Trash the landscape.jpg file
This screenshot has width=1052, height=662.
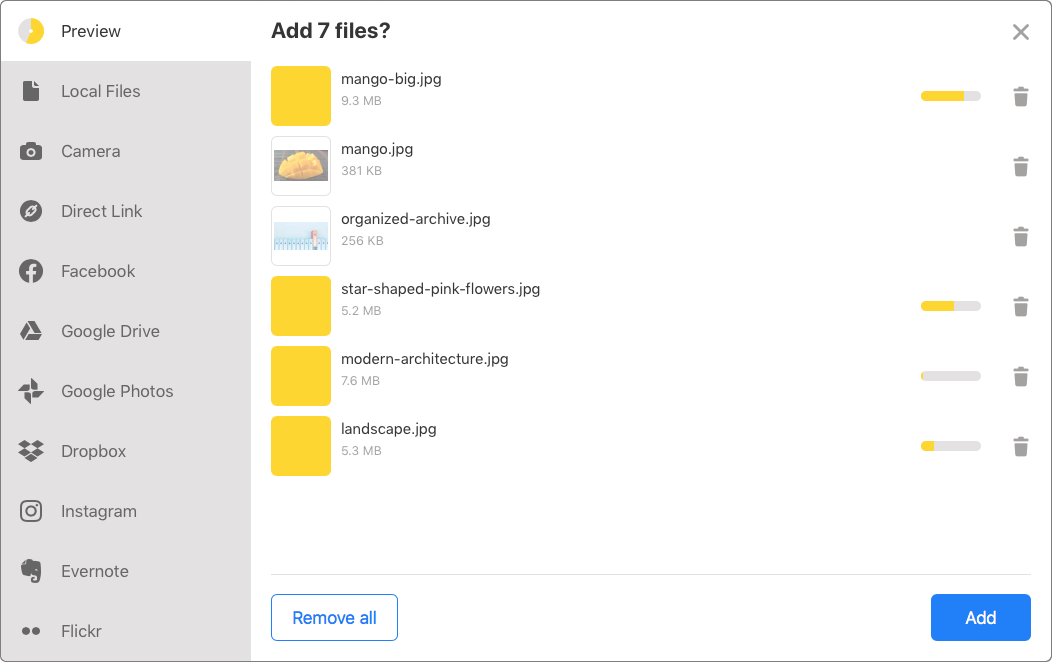1020,447
